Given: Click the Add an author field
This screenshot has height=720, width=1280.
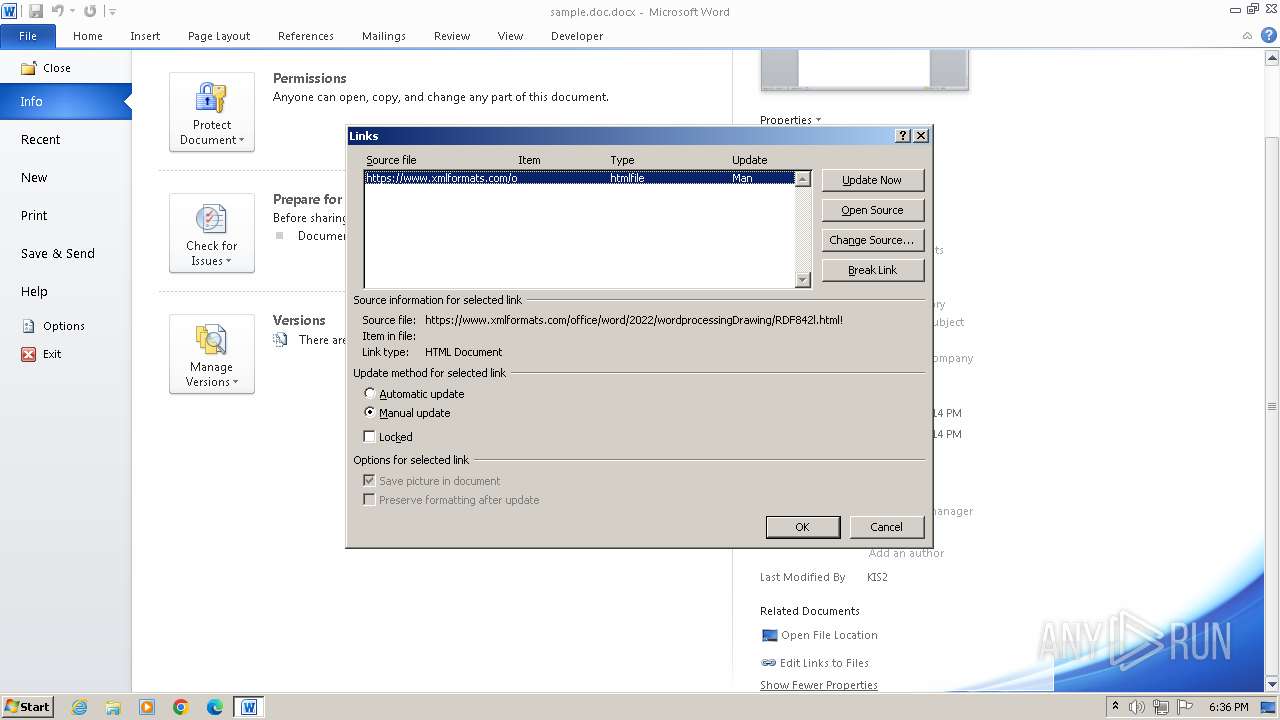Looking at the screenshot, I should point(906,553).
